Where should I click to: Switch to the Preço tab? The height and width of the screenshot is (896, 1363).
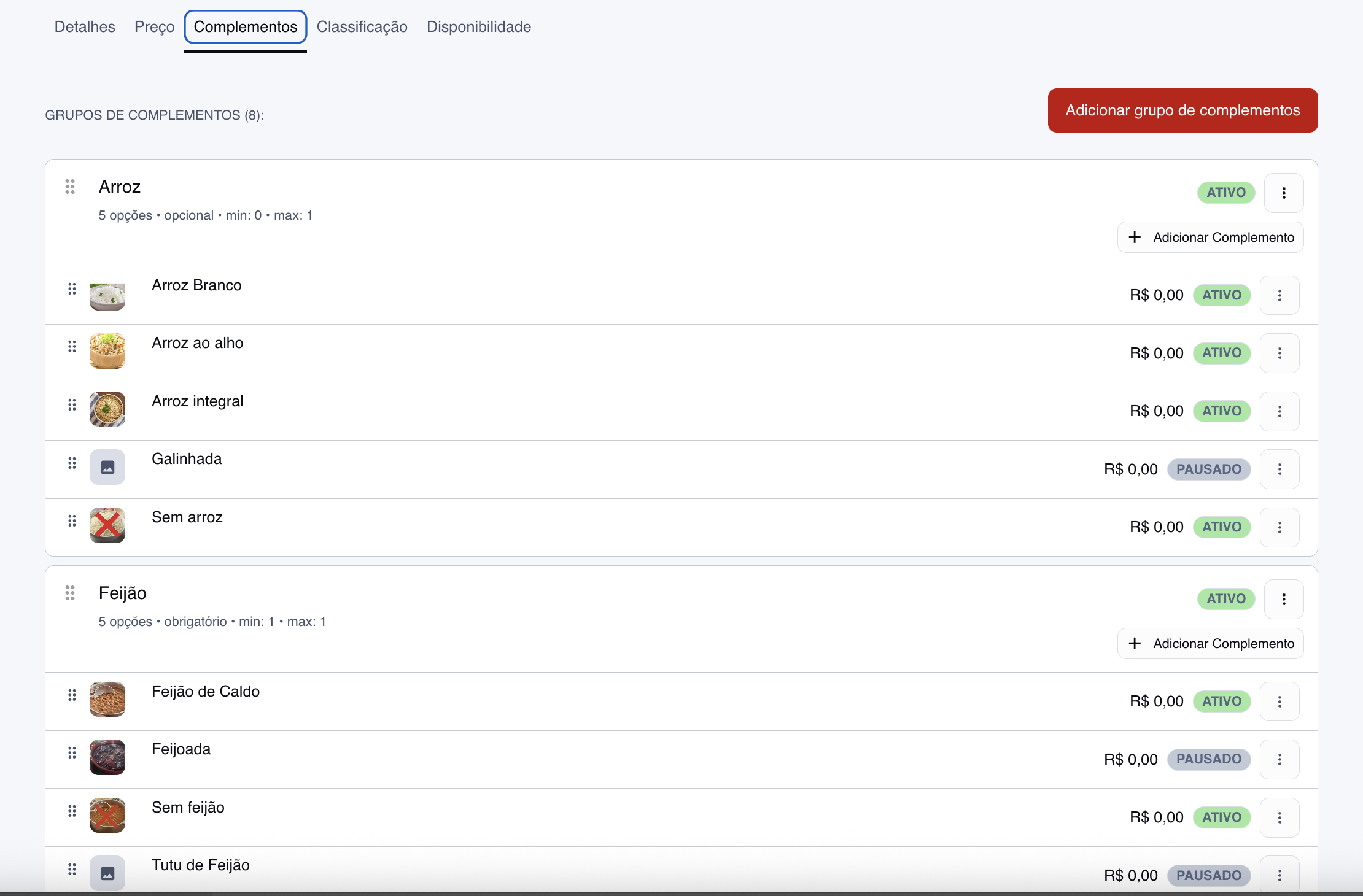[x=154, y=27]
